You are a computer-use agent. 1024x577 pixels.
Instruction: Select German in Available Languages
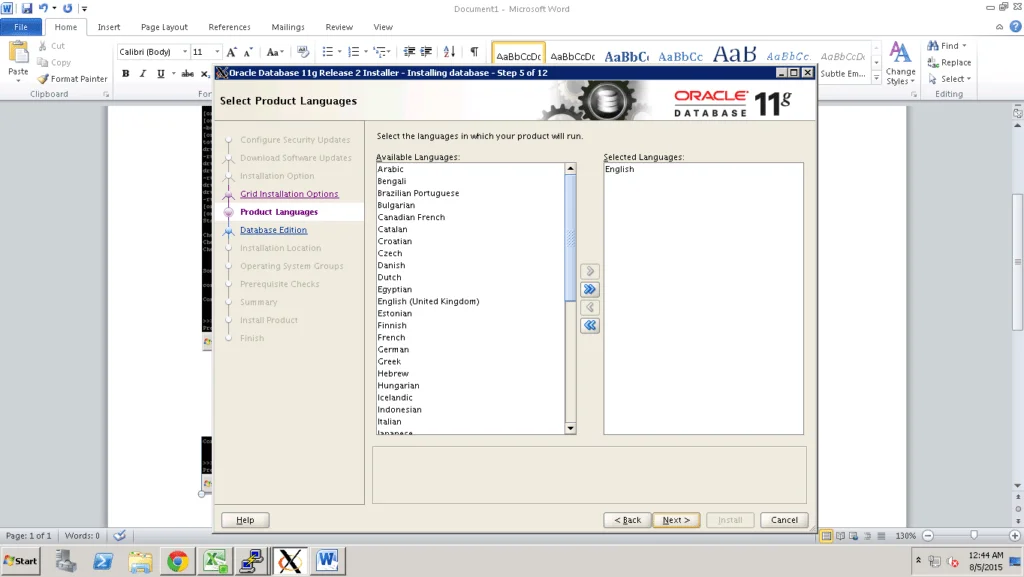coord(393,349)
